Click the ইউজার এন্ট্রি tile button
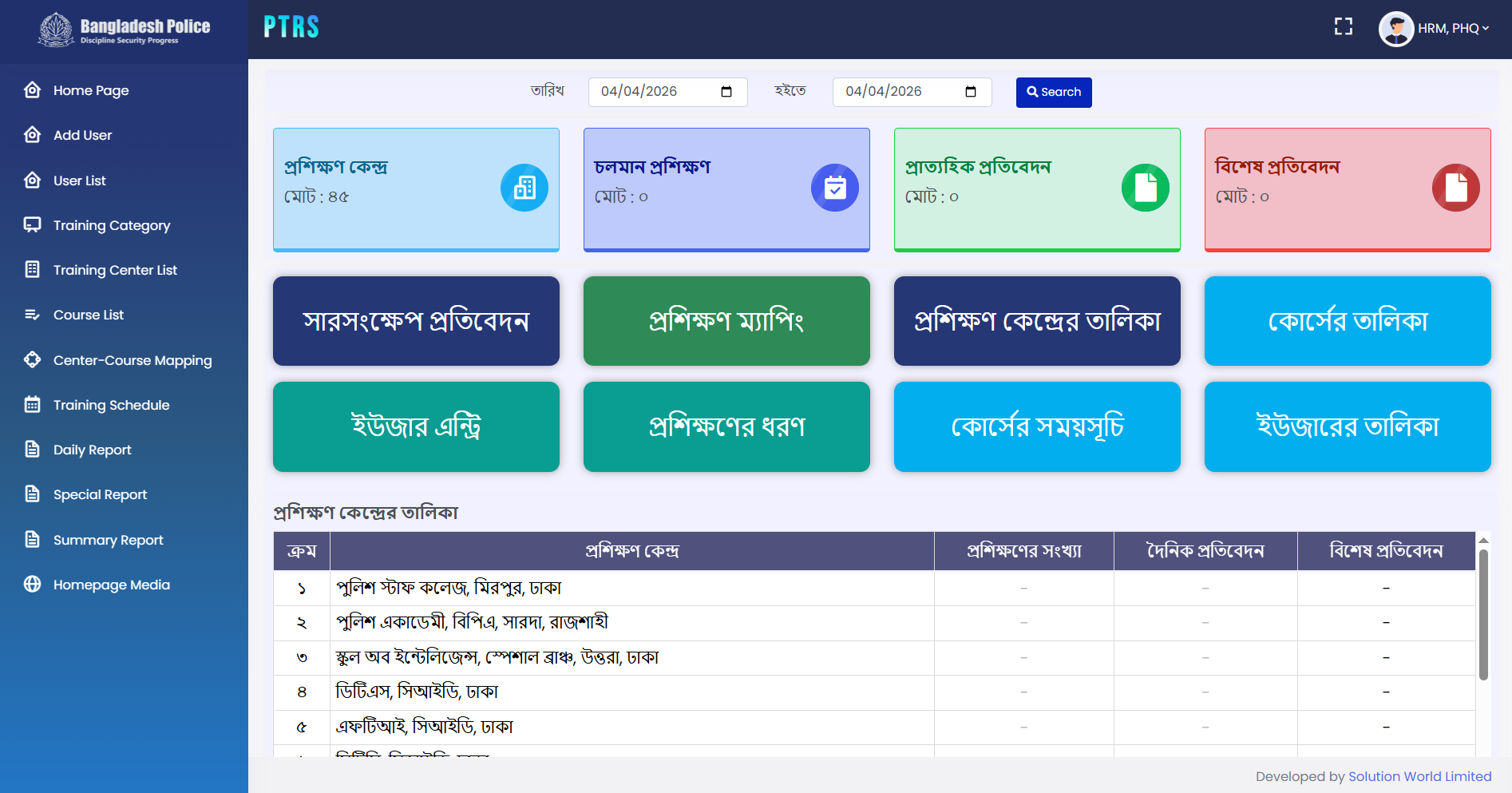 (x=416, y=426)
